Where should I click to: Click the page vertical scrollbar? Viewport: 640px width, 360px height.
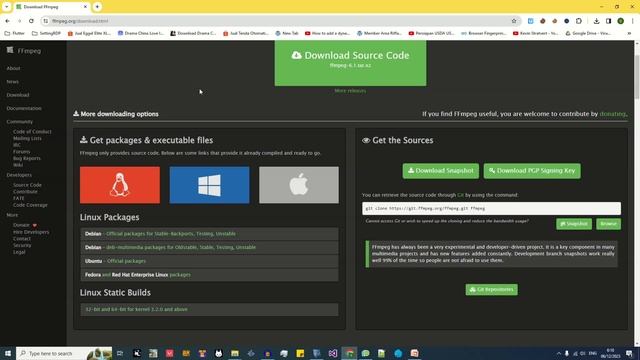tap(636, 78)
